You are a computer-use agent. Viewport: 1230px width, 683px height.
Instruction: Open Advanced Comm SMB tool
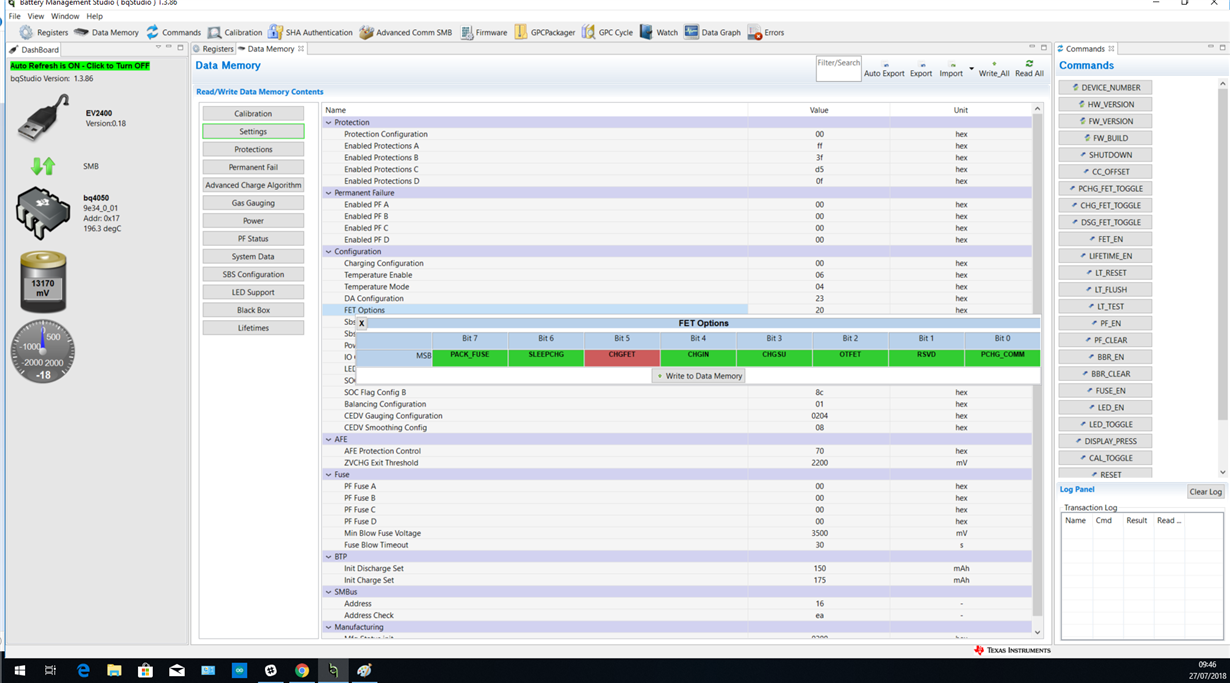405,32
